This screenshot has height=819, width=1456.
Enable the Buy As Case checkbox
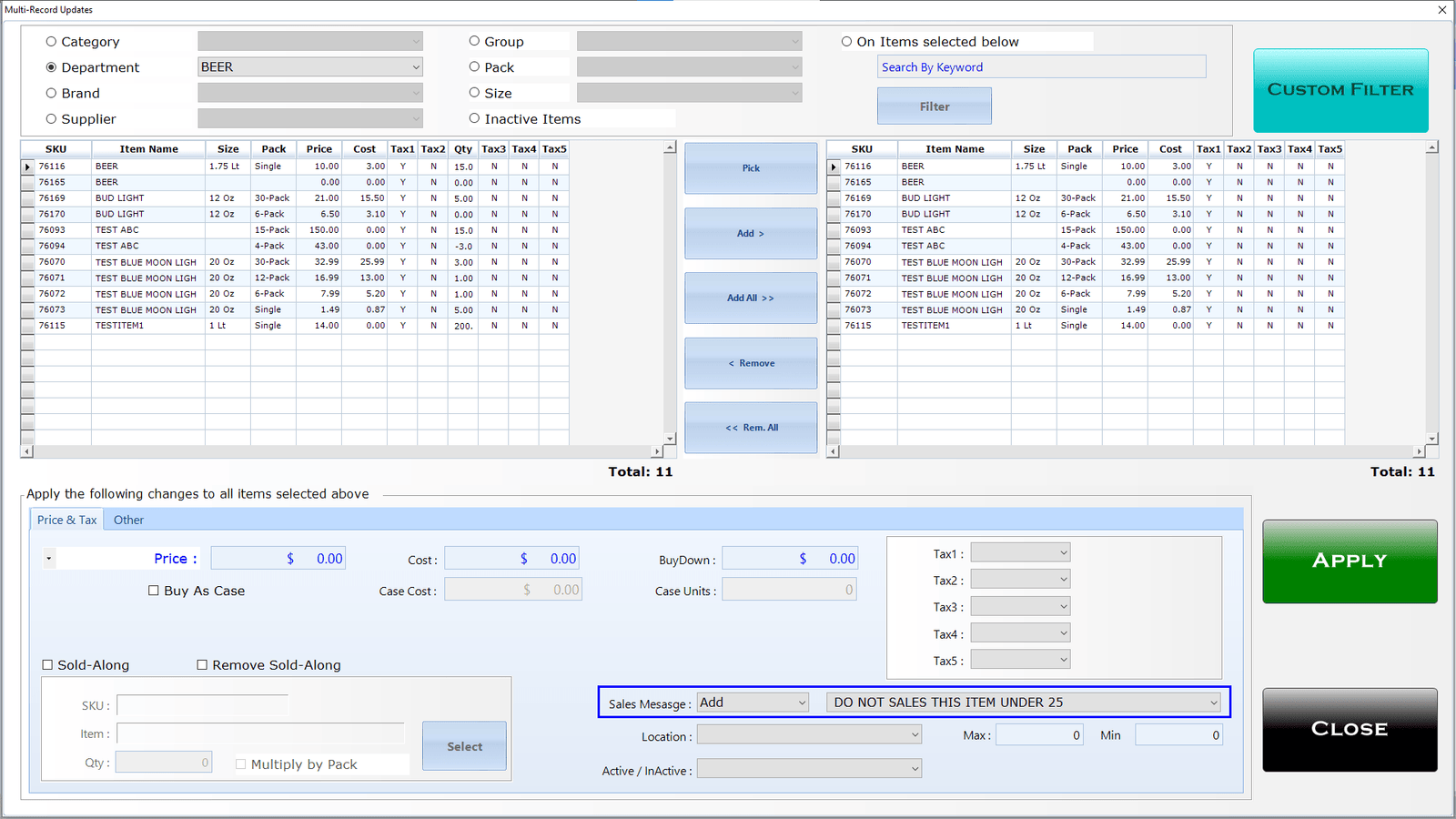click(x=154, y=591)
